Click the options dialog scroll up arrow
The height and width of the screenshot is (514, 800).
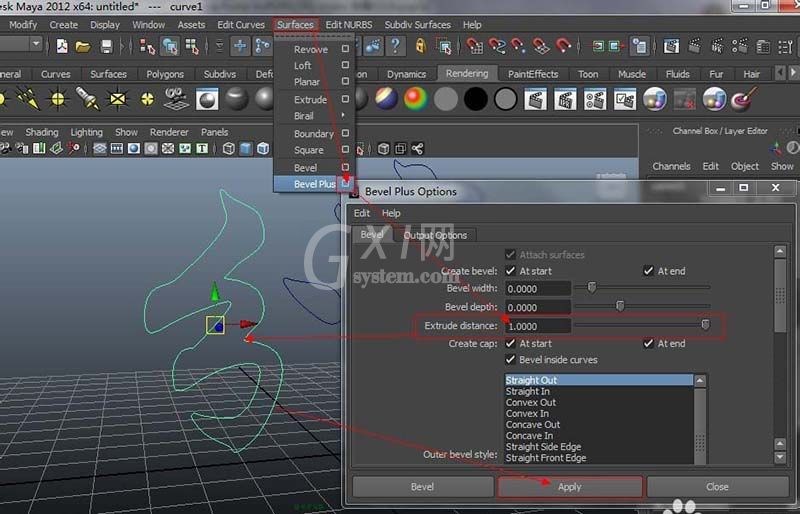coord(780,252)
